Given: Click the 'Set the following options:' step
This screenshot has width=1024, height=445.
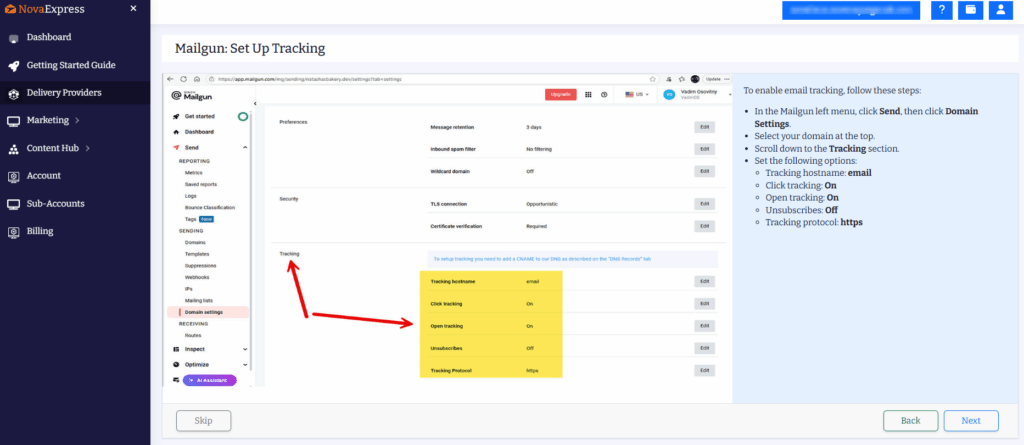Looking at the screenshot, I should coord(805,161).
